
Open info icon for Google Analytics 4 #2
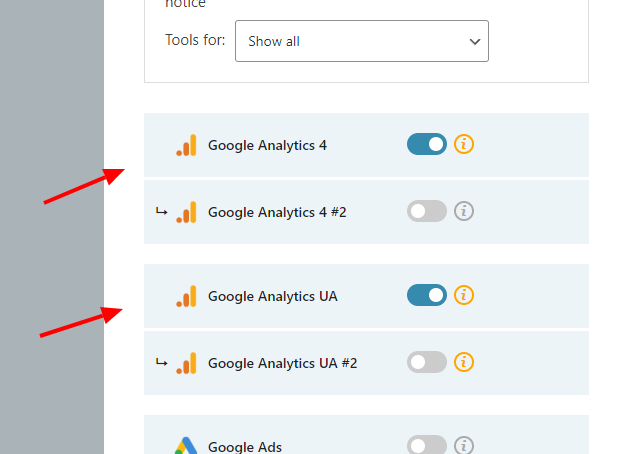pos(464,211)
